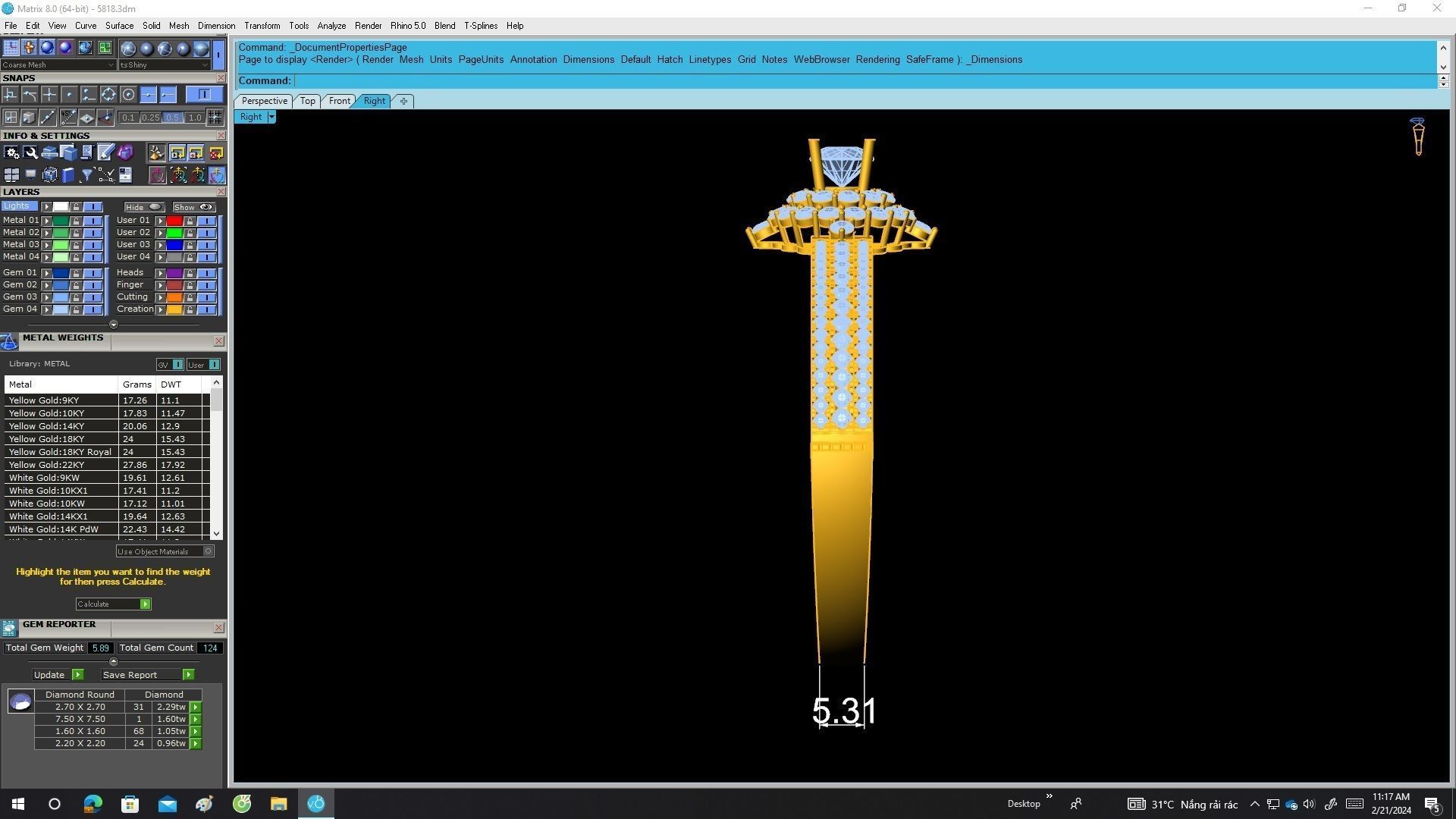Open the blue book library icon

[x=68, y=175]
